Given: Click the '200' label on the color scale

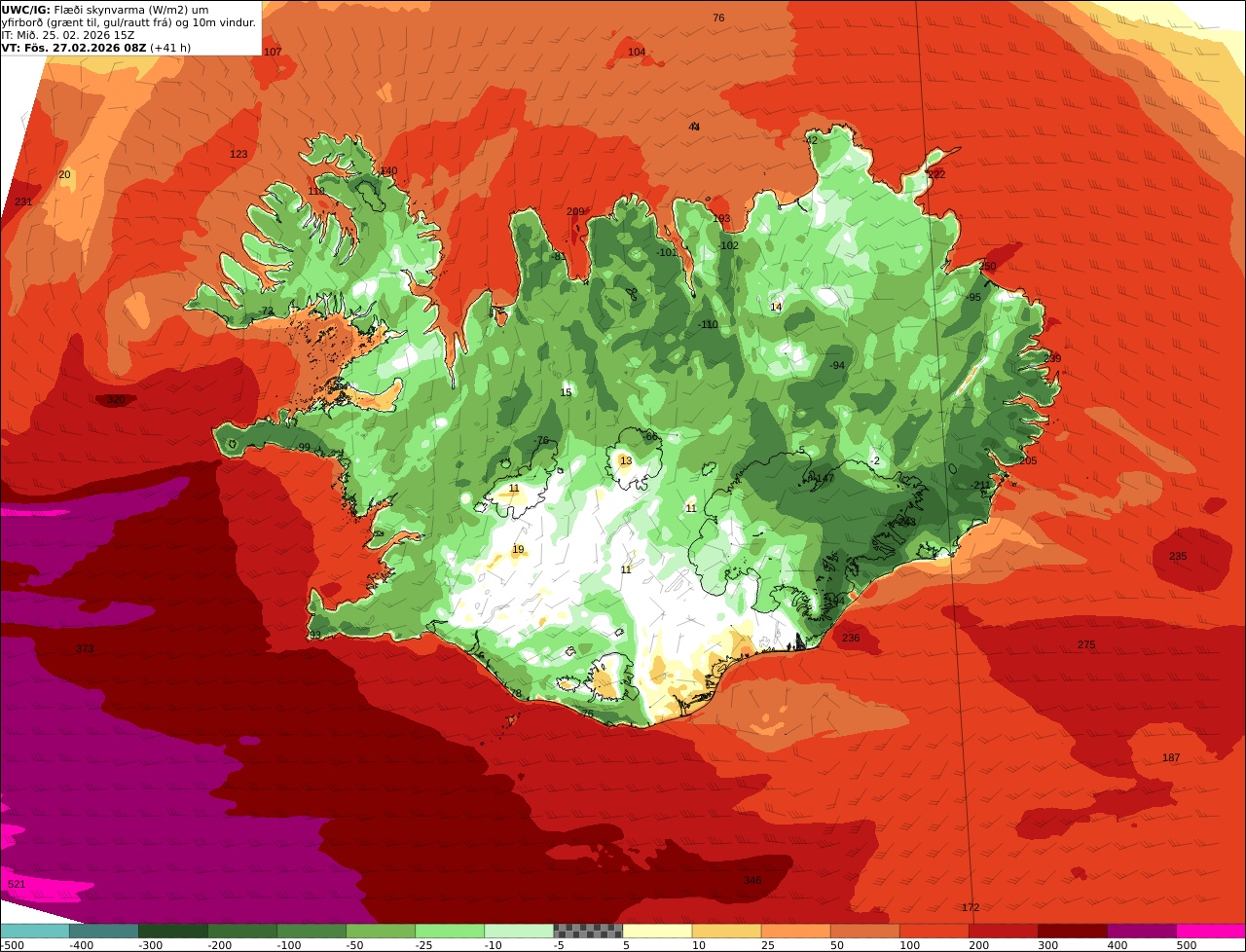Looking at the screenshot, I should (x=979, y=945).
